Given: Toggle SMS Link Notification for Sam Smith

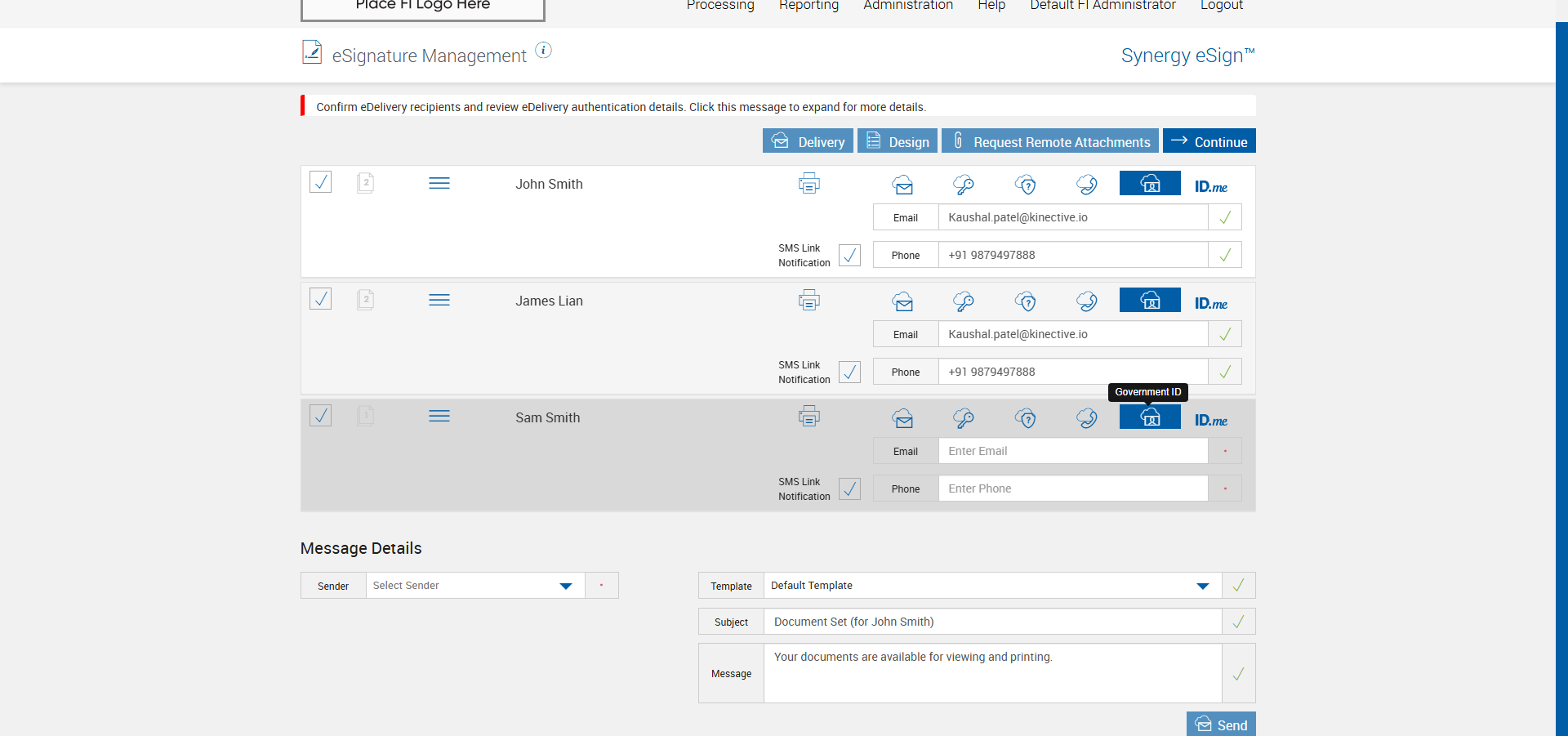Looking at the screenshot, I should point(849,488).
